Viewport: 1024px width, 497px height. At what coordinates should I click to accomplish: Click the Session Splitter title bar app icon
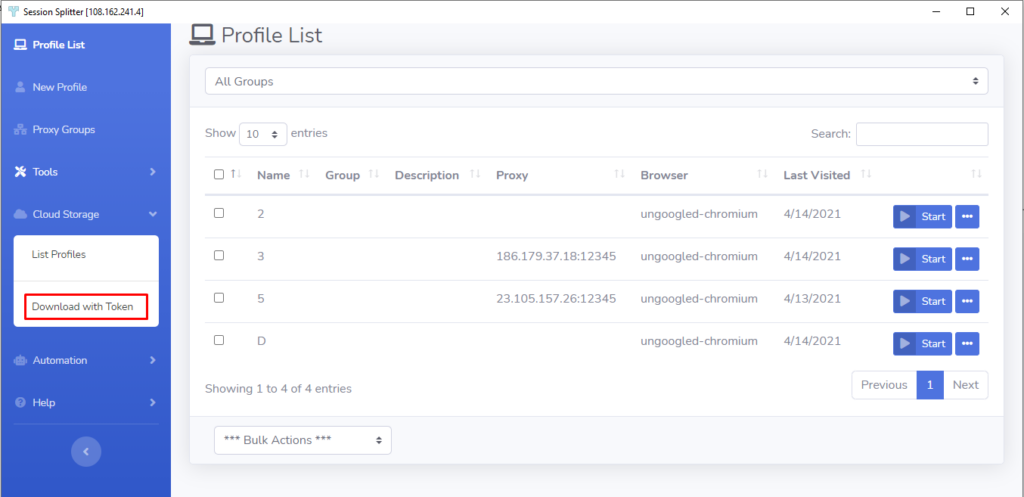[14, 12]
